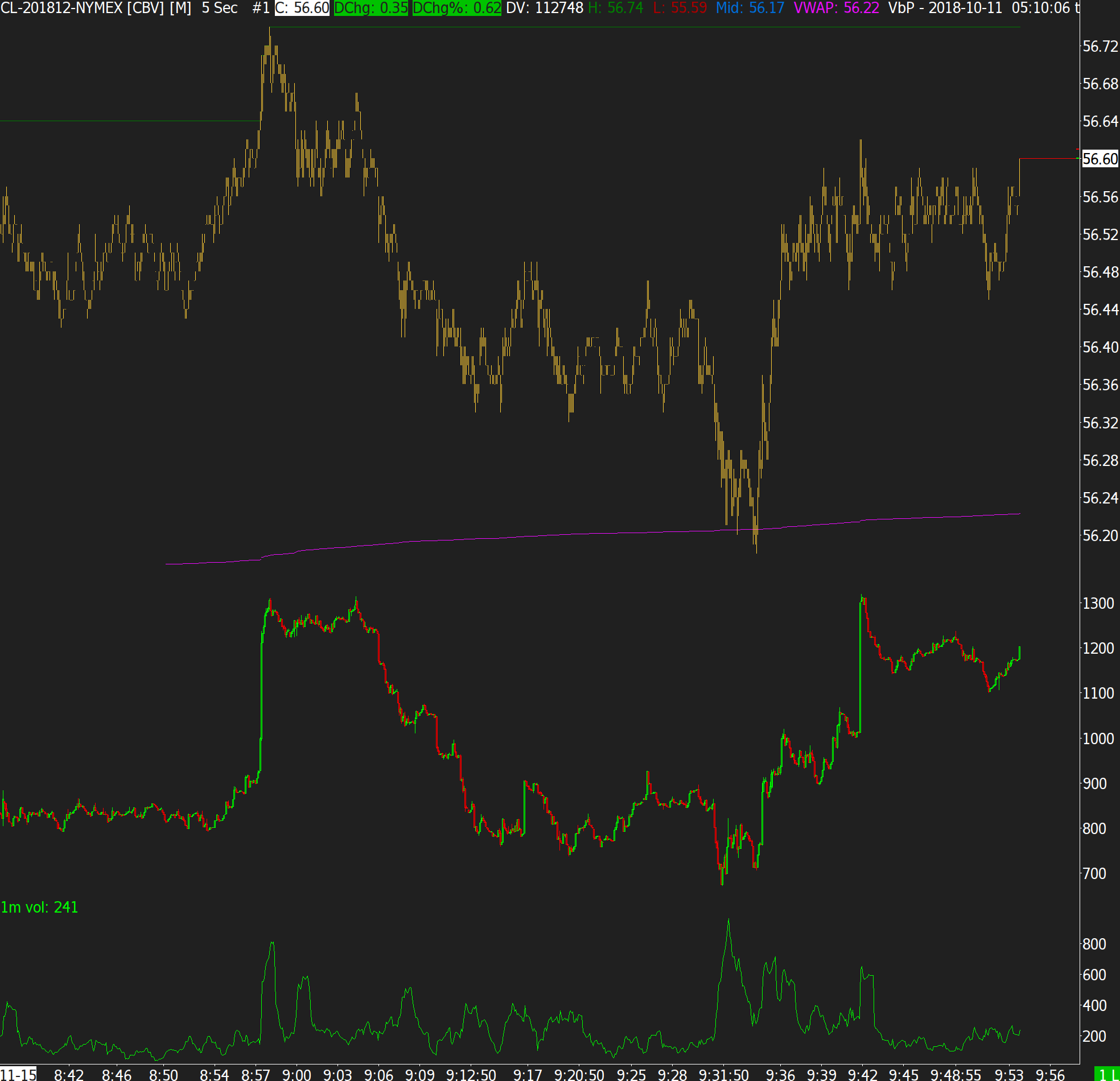The width and height of the screenshot is (1120, 1081).
Task: Click the 9:28 time axis label
Action: [x=673, y=1074]
